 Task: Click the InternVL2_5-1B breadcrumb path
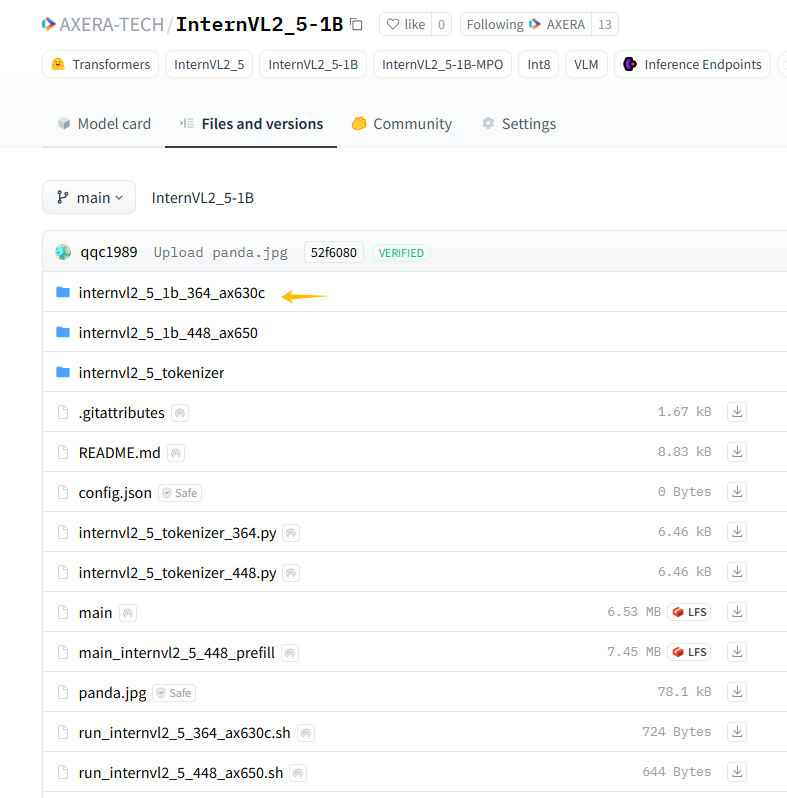click(203, 197)
